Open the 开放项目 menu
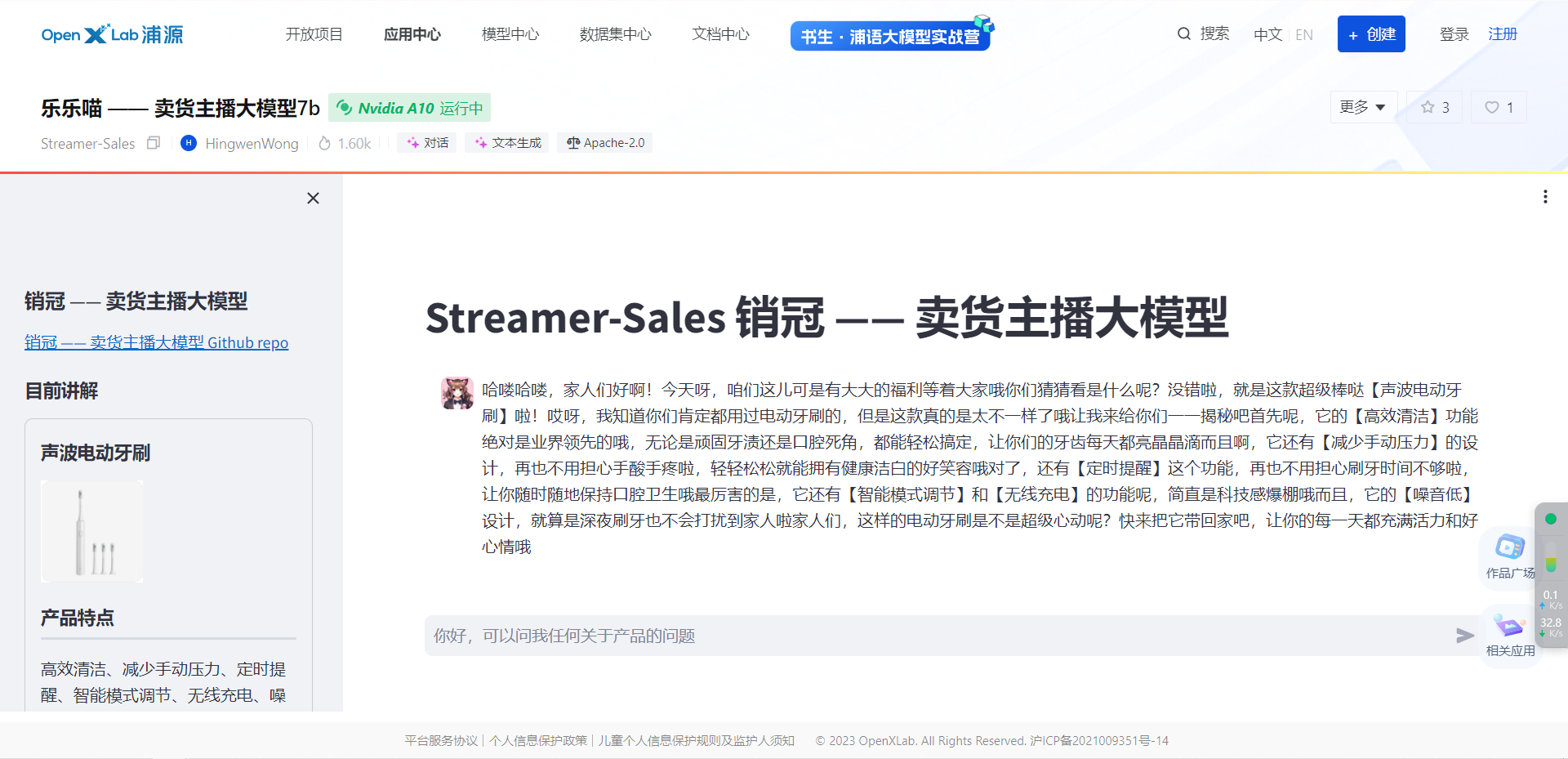 314,34
